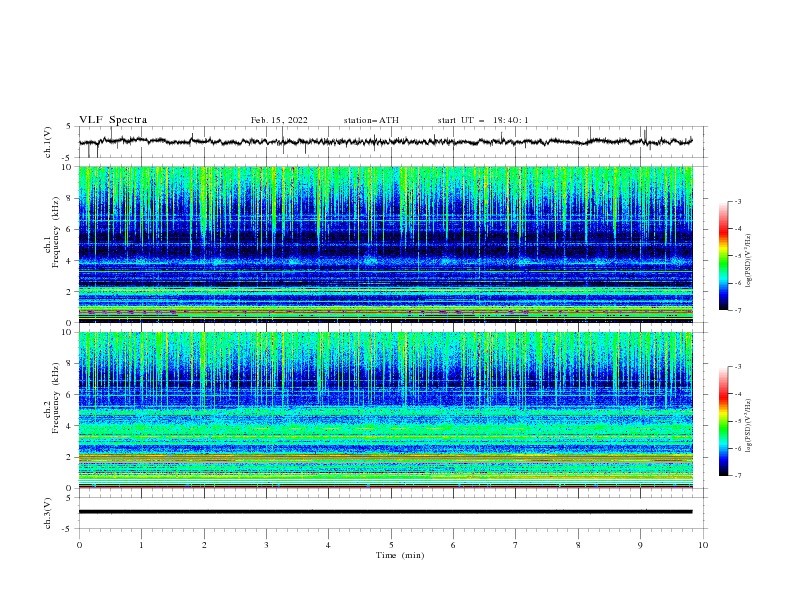Click the "5" tick on ch.1(V) axis
792x612 pixels.
click(69, 126)
